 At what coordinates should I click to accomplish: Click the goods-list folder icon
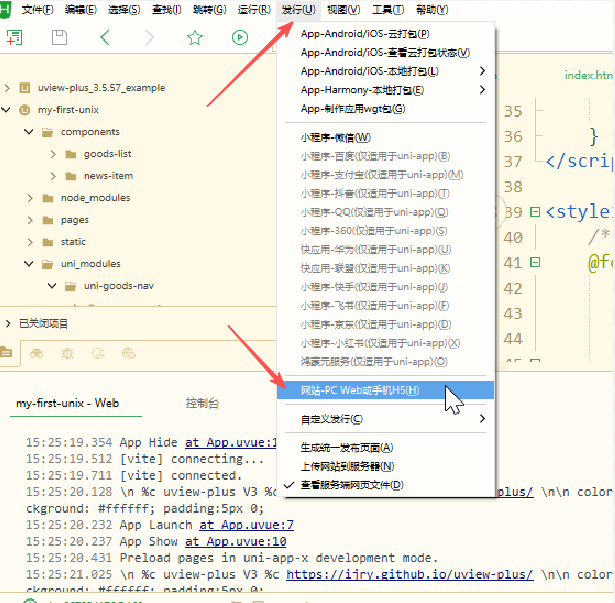pyautogui.click(x=71, y=154)
